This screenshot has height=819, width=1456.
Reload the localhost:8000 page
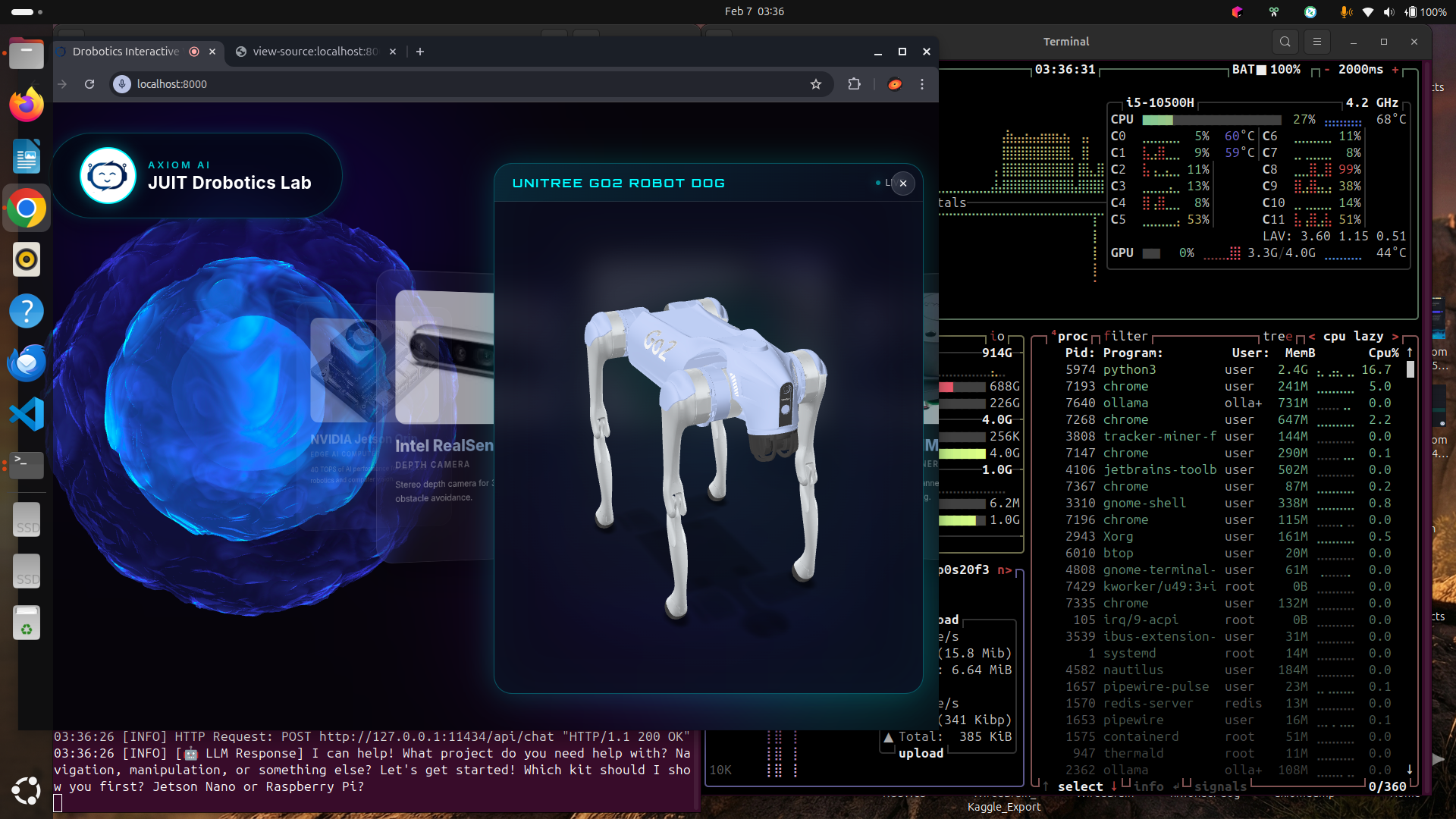[x=89, y=84]
